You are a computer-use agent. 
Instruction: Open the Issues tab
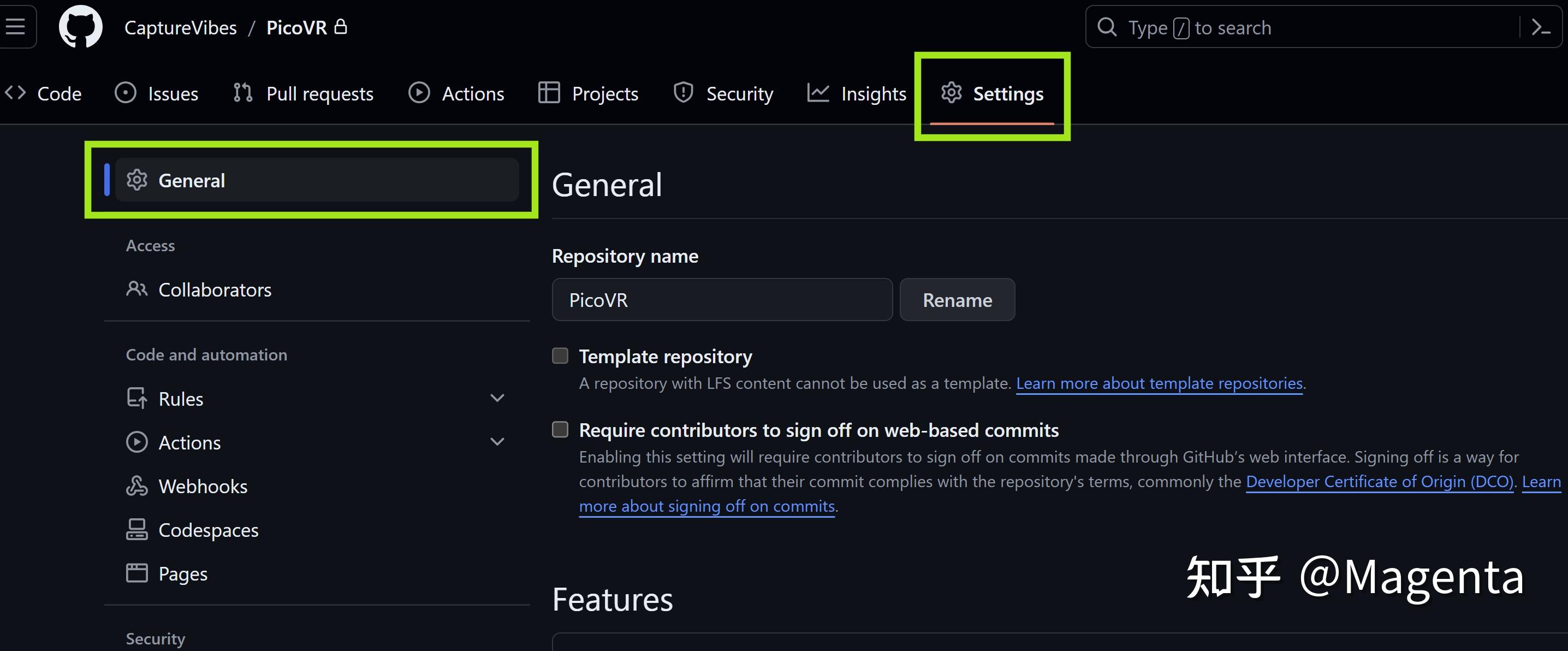pos(157,93)
